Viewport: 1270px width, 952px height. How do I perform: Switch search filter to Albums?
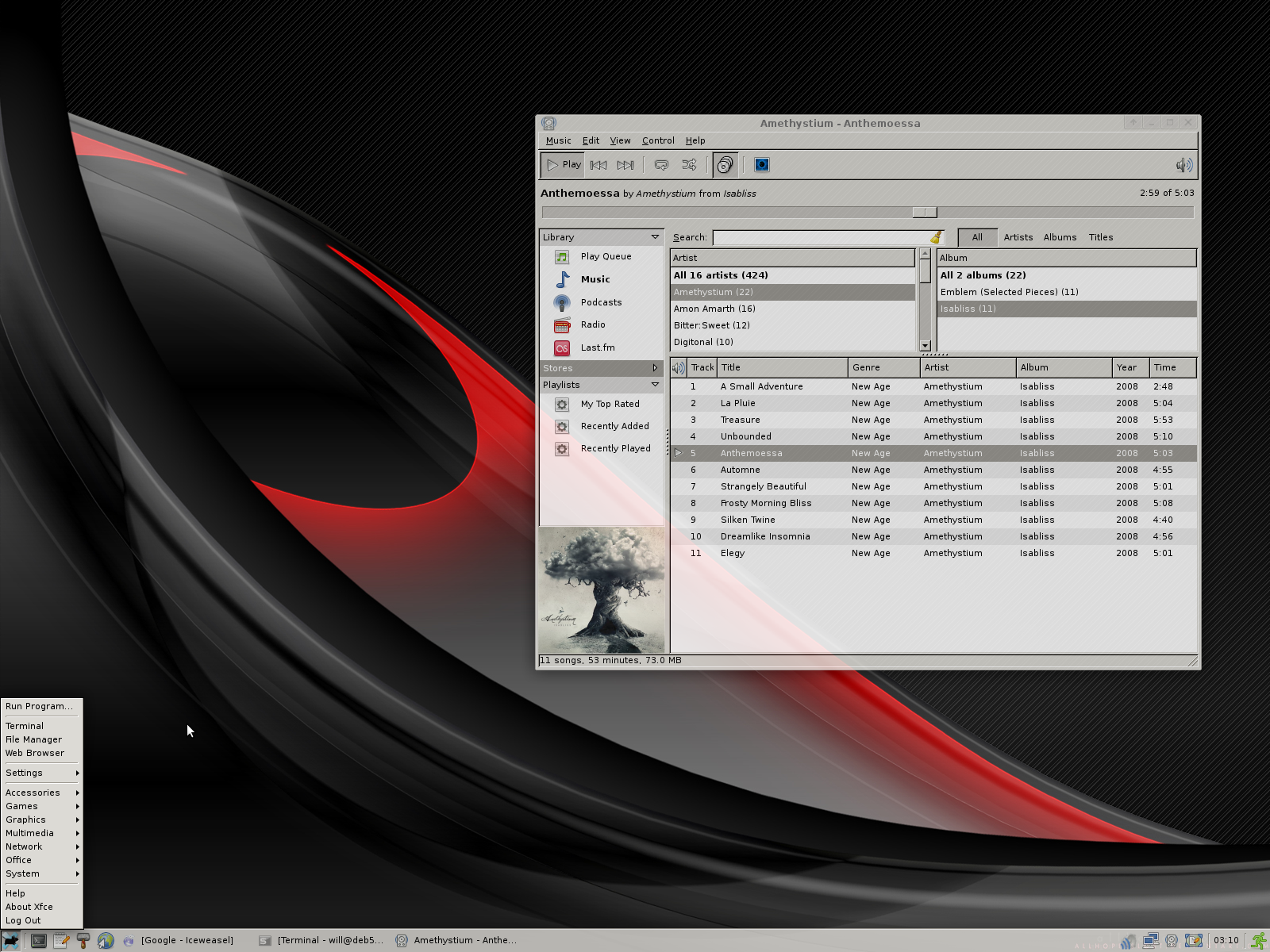click(1060, 237)
